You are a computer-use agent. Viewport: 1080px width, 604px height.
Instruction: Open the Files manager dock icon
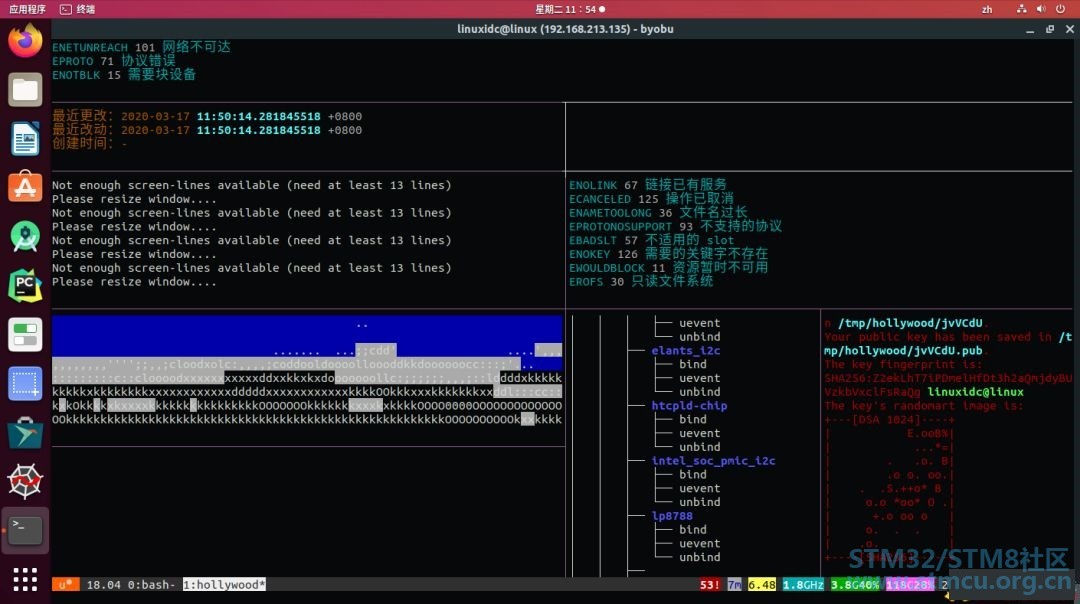tap(25, 90)
